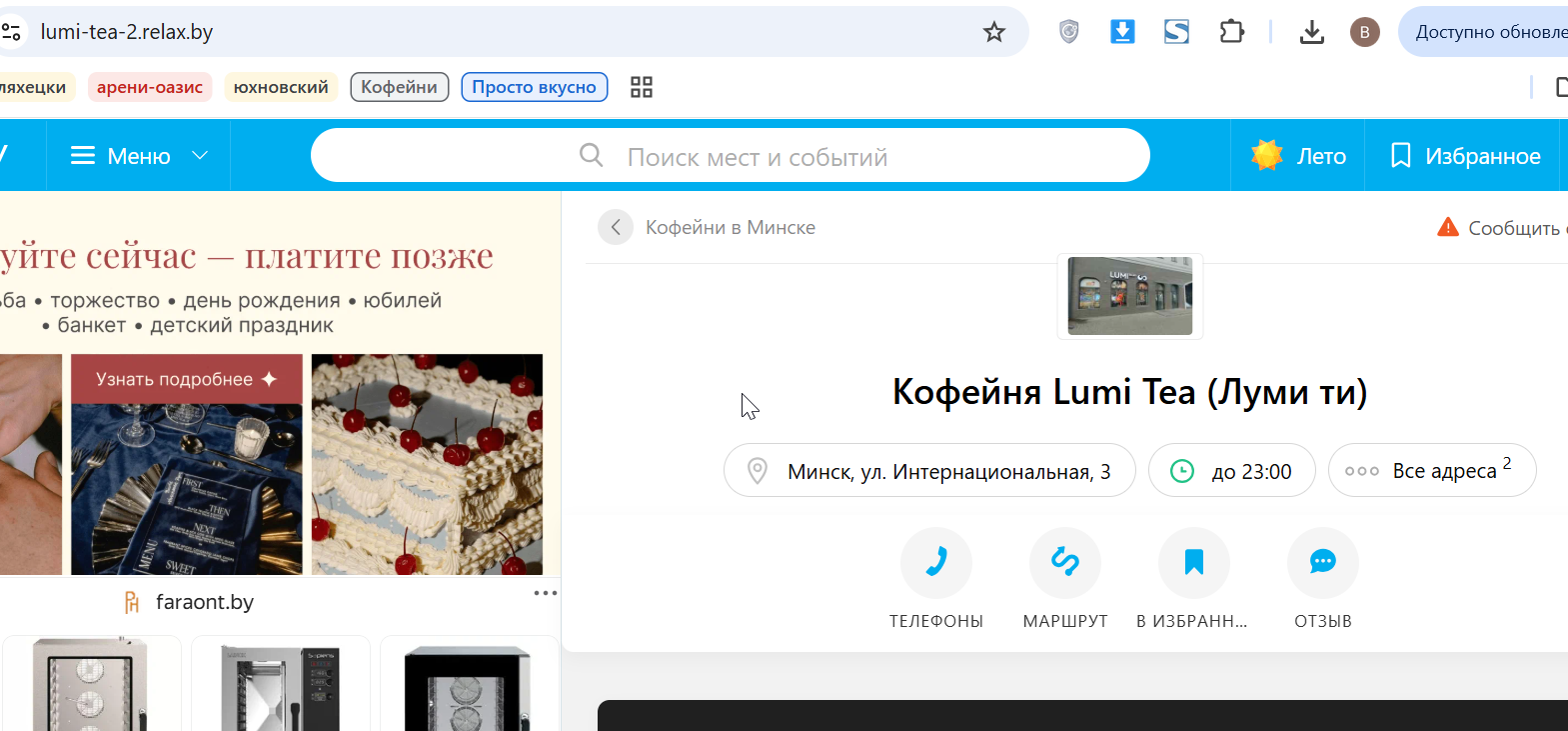This screenshot has height=731, width=1568.
Task: Bookmark this page with the star icon
Action: tap(993, 32)
